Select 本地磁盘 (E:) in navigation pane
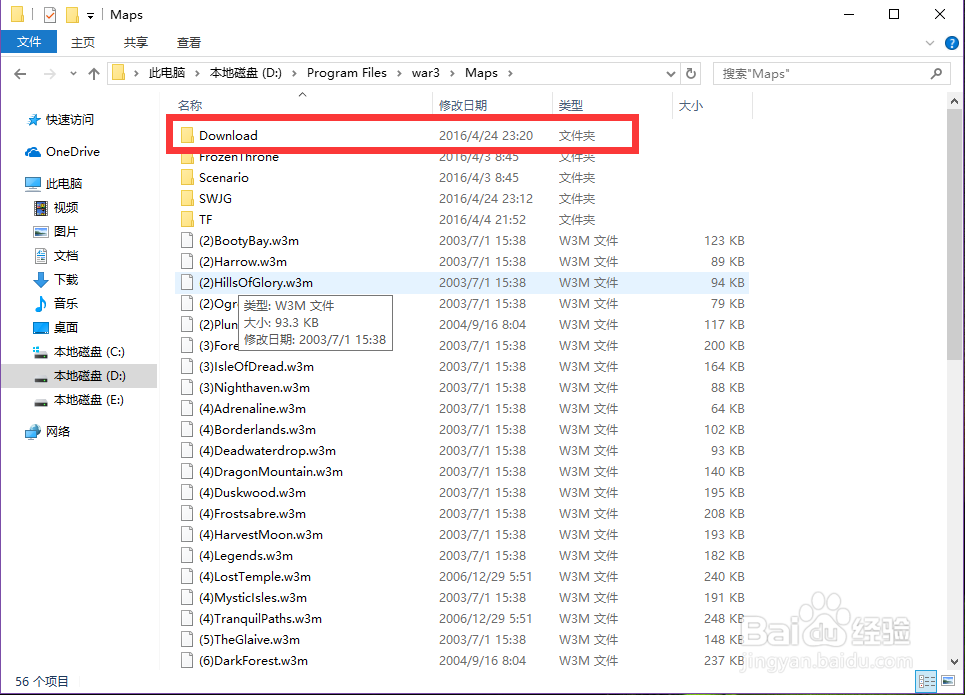The image size is (965, 695). pyautogui.click(x=79, y=400)
